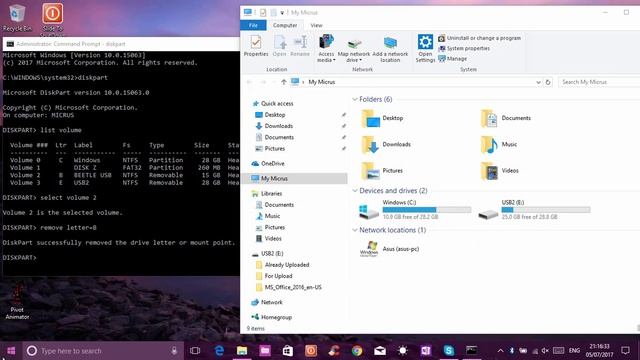Open the Action Center notifications
Image resolution: width=640 pixels, height=360 pixels.
625,351
